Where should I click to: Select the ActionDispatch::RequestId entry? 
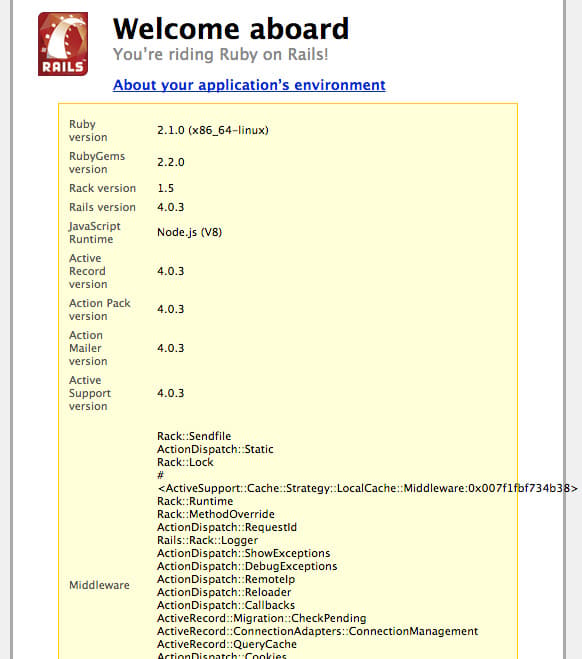[227, 527]
